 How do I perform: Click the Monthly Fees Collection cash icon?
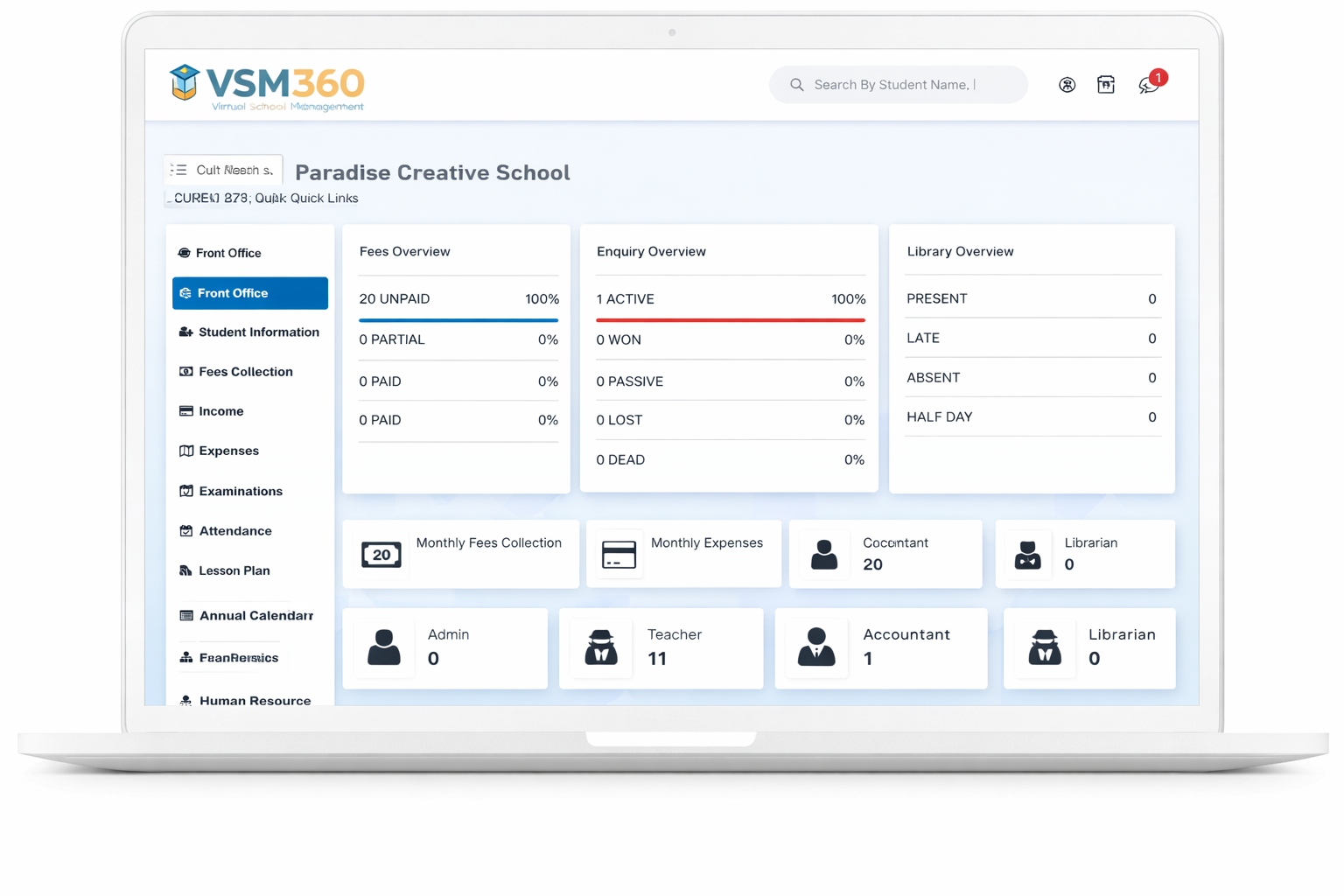[381, 555]
